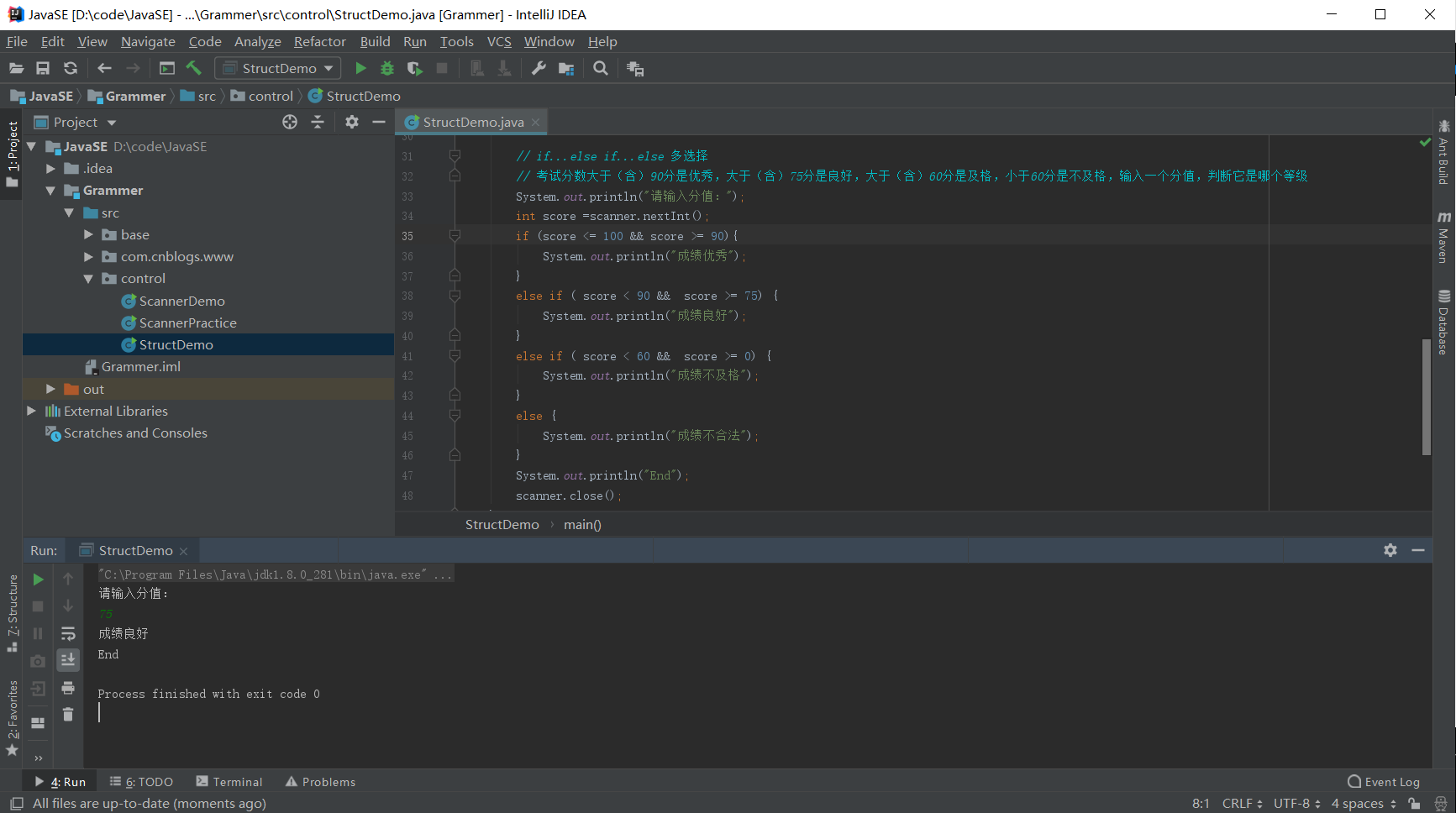Click the control breadcrumb in navigation bar

(271, 97)
